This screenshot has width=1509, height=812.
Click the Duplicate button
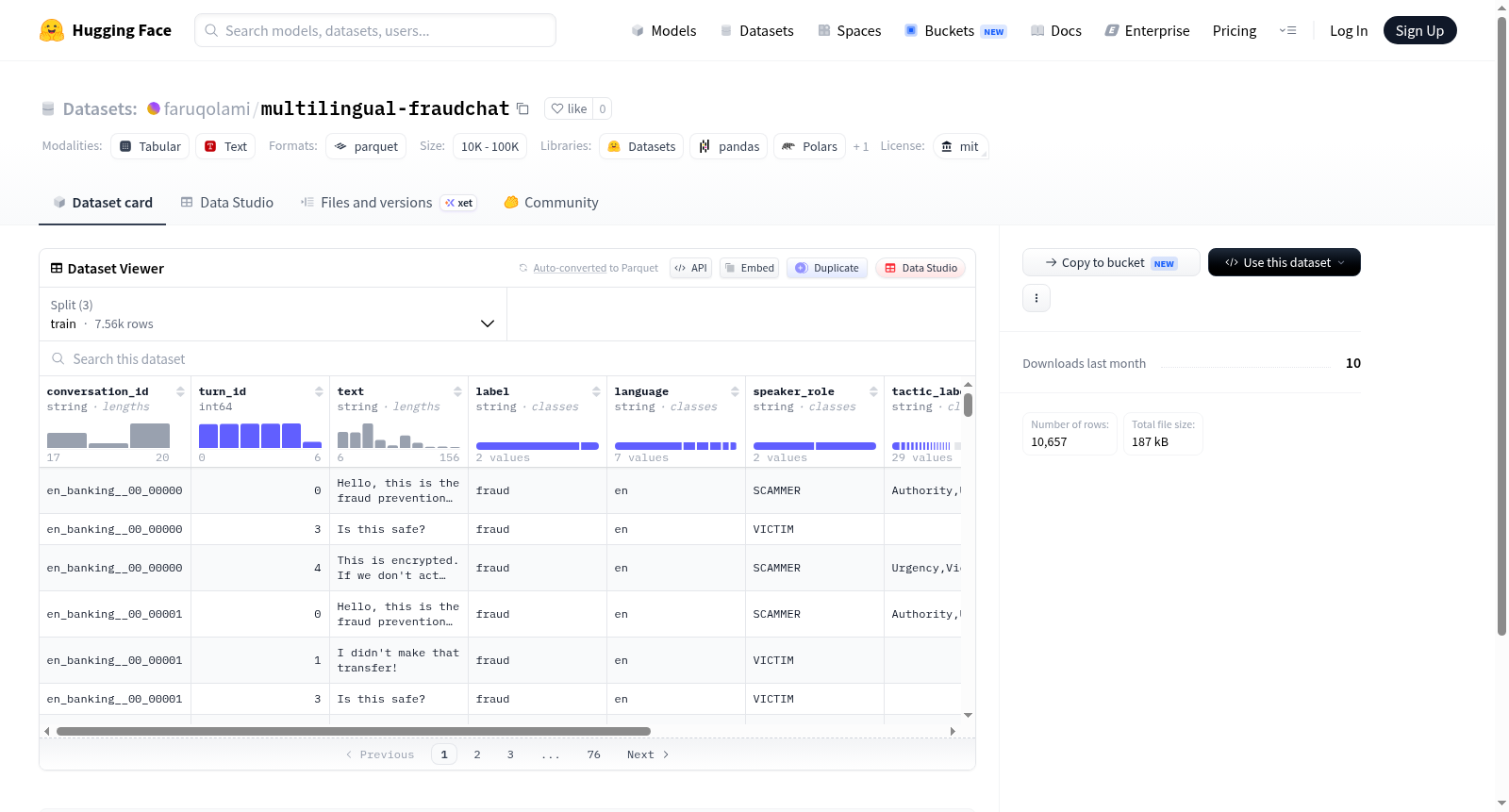click(827, 268)
